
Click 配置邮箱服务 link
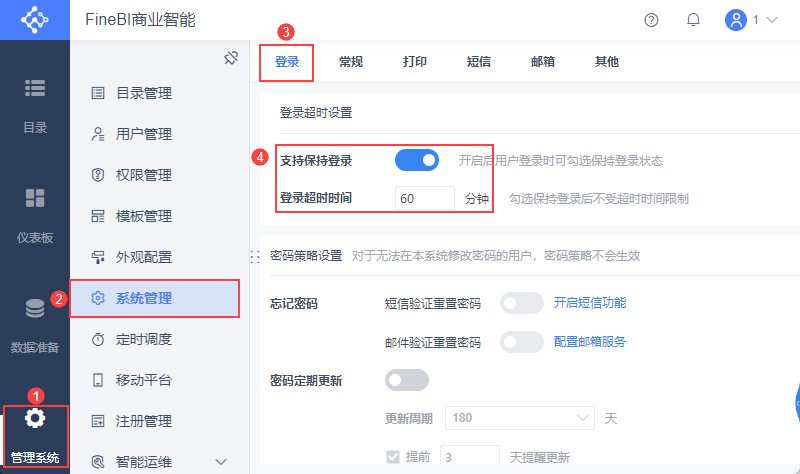pos(590,342)
